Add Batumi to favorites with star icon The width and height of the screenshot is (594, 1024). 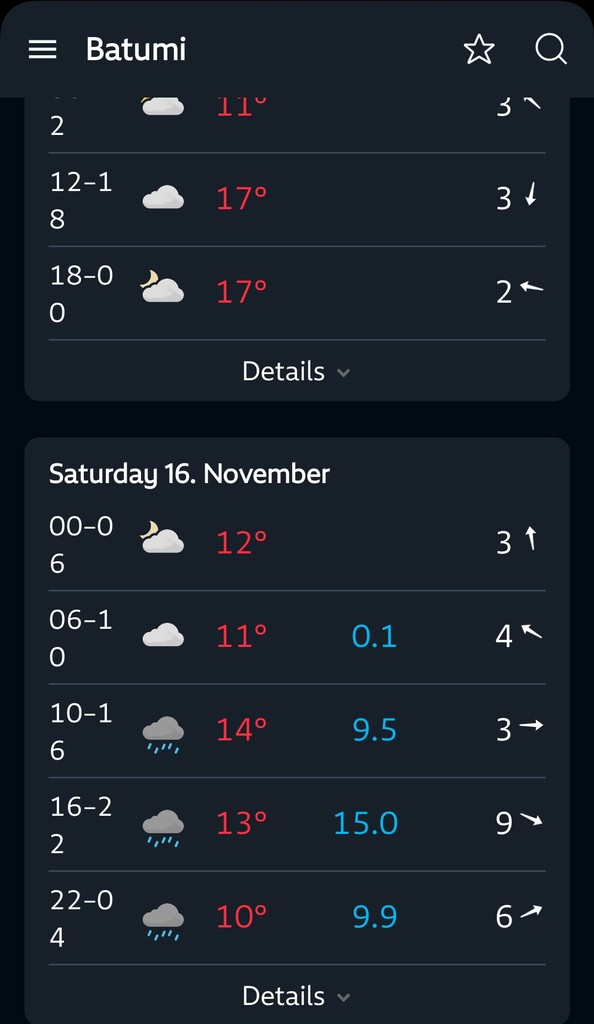coord(479,49)
